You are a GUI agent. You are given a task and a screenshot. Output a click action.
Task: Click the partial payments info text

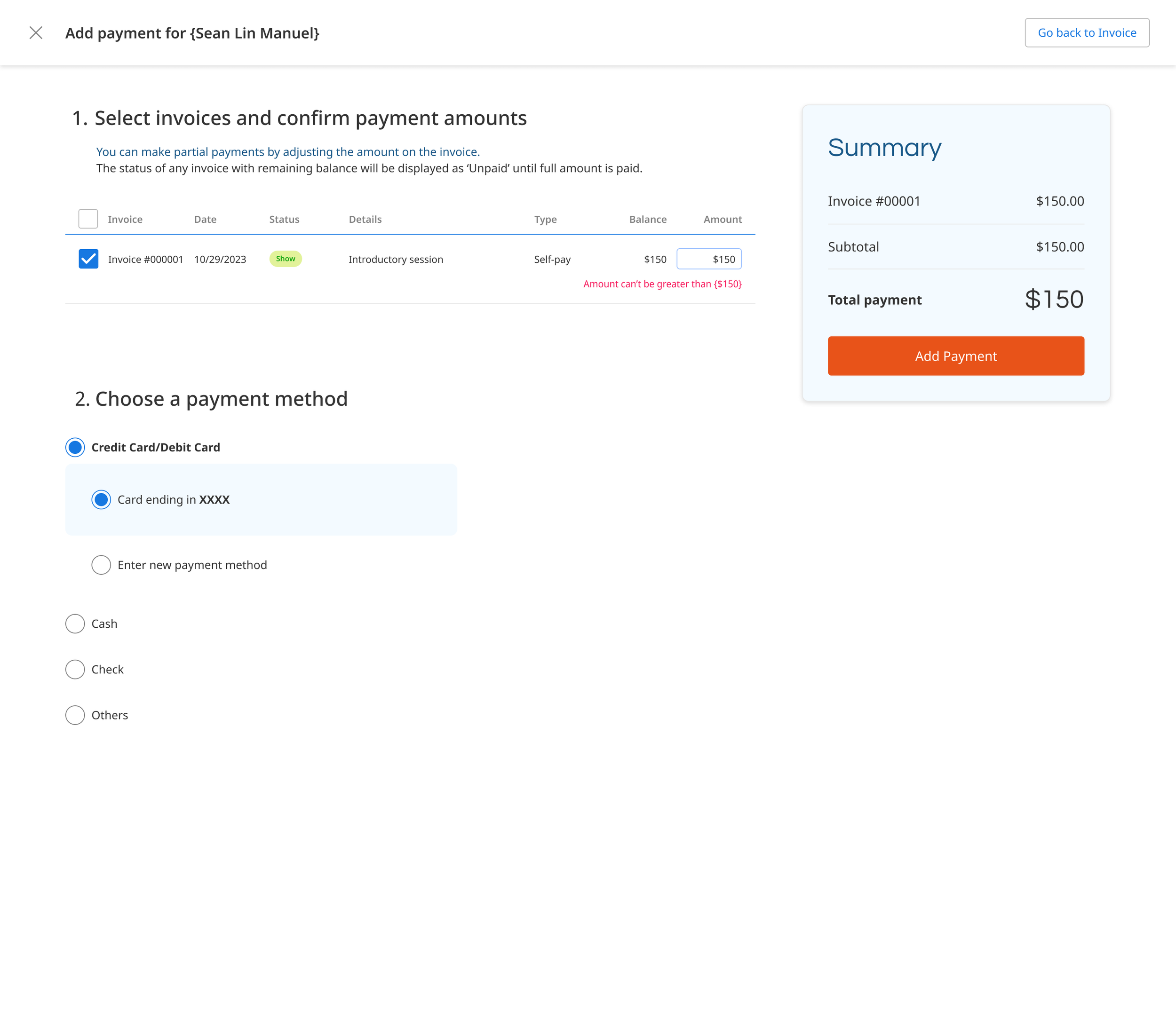(288, 152)
